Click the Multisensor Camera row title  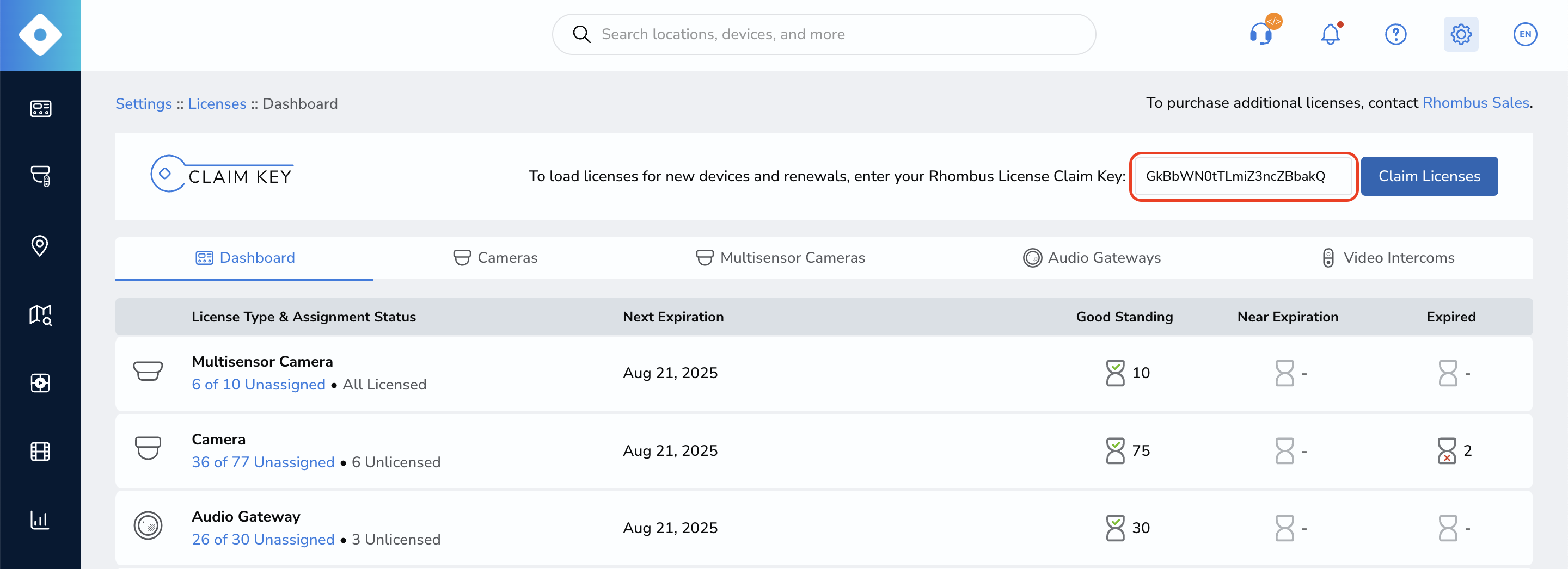click(x=262, y=362)
